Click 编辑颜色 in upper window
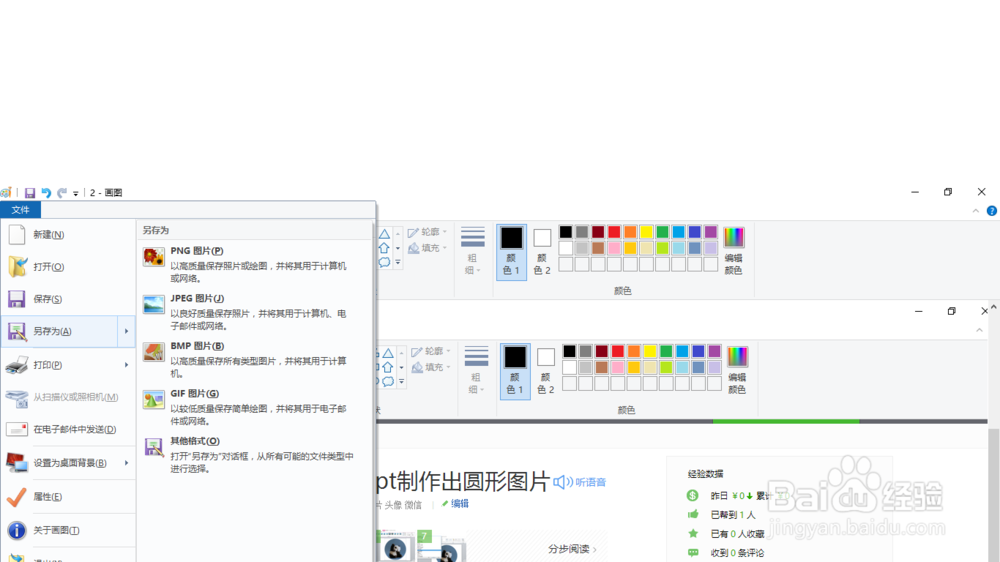Image resolution: width=1000 pixels, height=562 pixels. tap(733, 251)
